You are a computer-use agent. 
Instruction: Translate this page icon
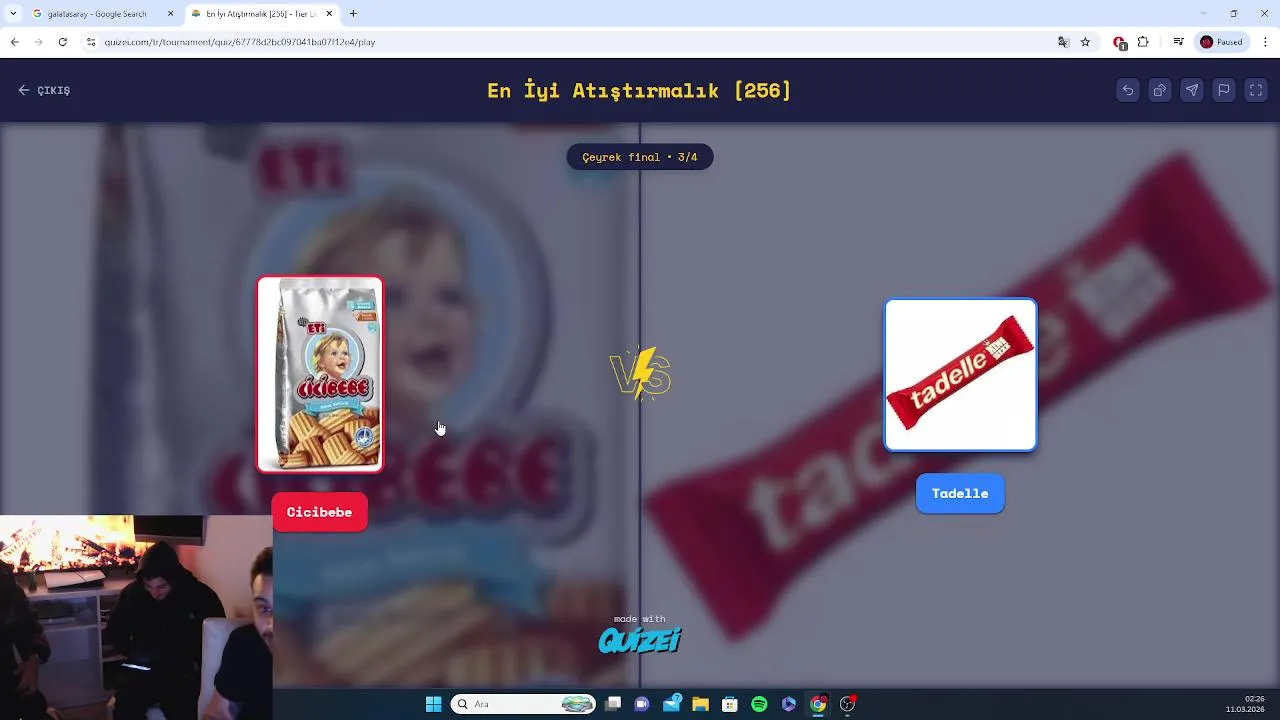pyautogui.click(x=1063, y=42)
